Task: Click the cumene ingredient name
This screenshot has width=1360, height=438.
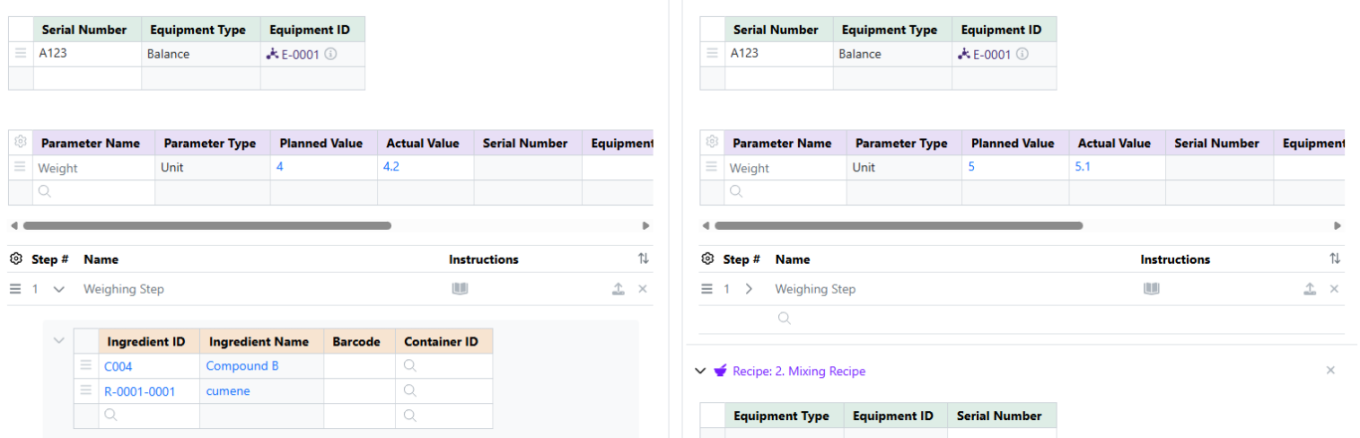Action: point(228,391)
